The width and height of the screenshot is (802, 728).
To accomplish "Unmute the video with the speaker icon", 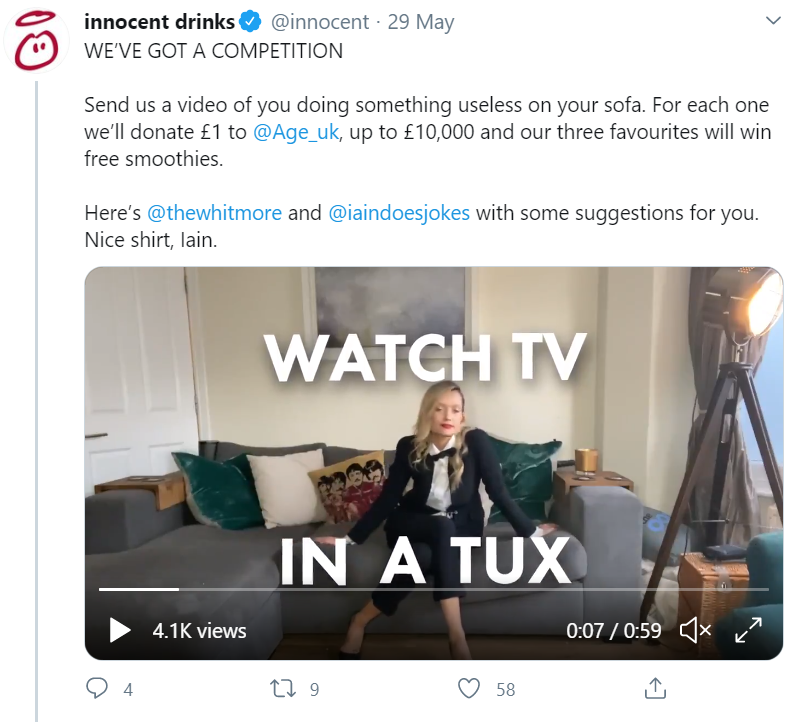I will coord(695,630).
